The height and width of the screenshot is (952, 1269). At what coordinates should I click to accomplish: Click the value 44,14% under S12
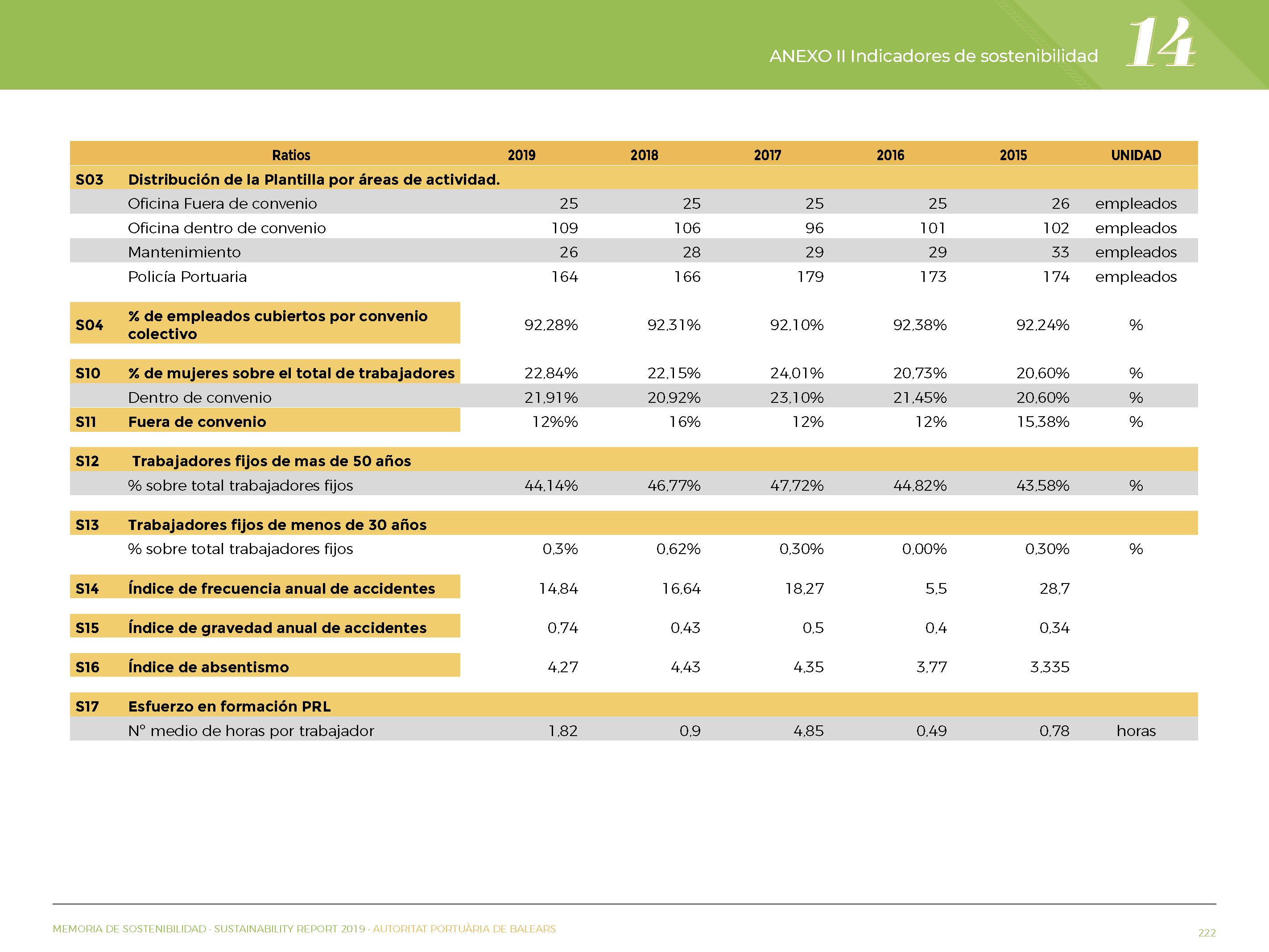[x=551, y=485]
